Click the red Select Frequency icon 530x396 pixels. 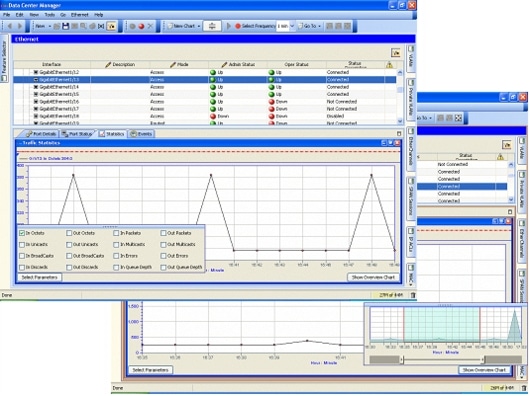coord(238,26)
